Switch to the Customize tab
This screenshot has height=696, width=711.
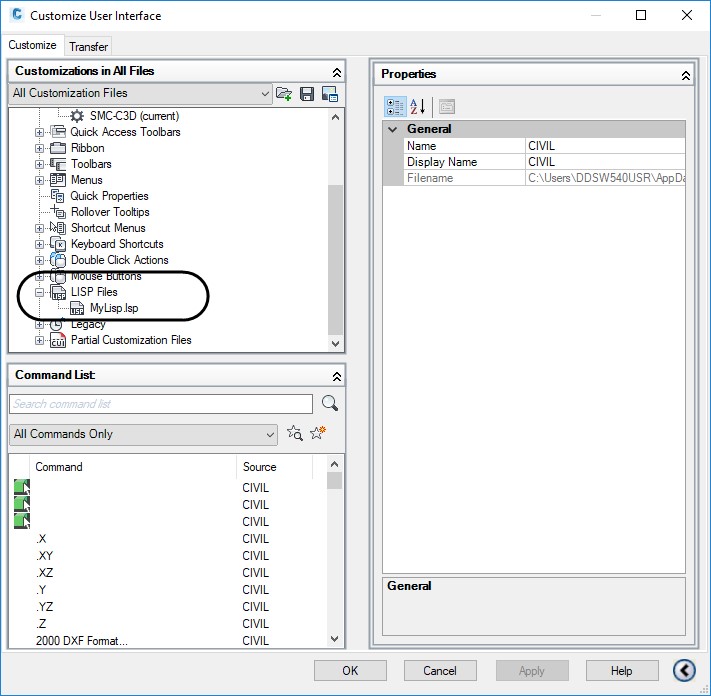point(32,45)
